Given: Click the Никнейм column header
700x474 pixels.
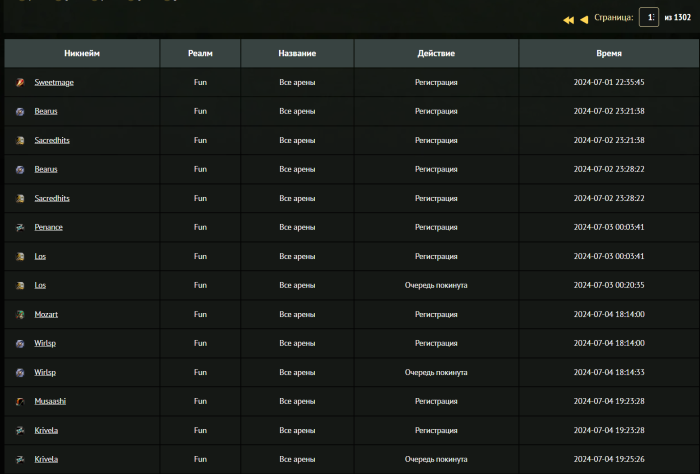Looking at the screenshot, I should coord(82,53).
